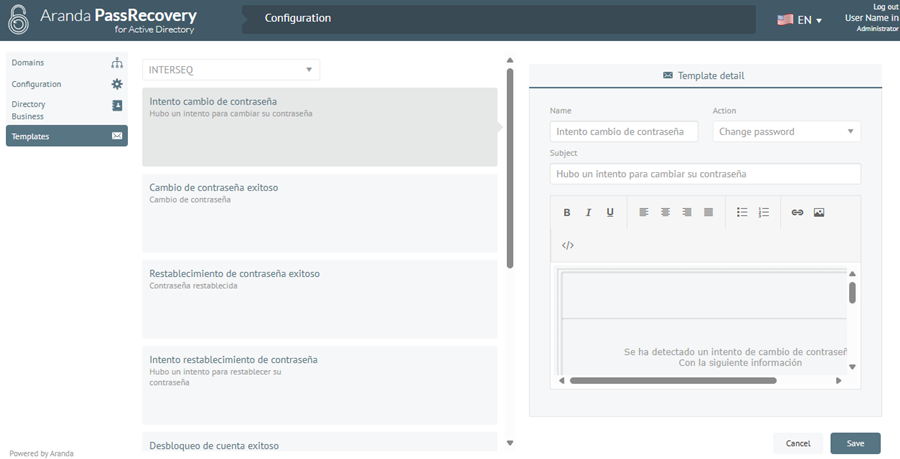
Task: Cancel the template editing
Action: (798, 443)
